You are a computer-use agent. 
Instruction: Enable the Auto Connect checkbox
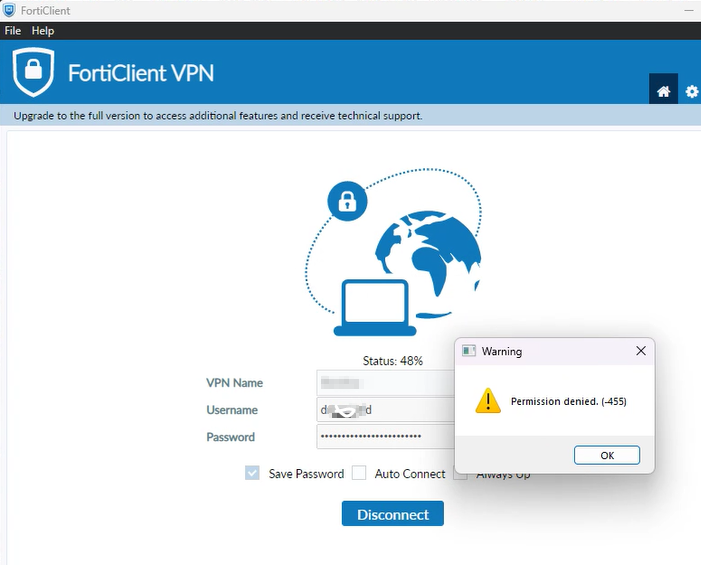(359, 473)
